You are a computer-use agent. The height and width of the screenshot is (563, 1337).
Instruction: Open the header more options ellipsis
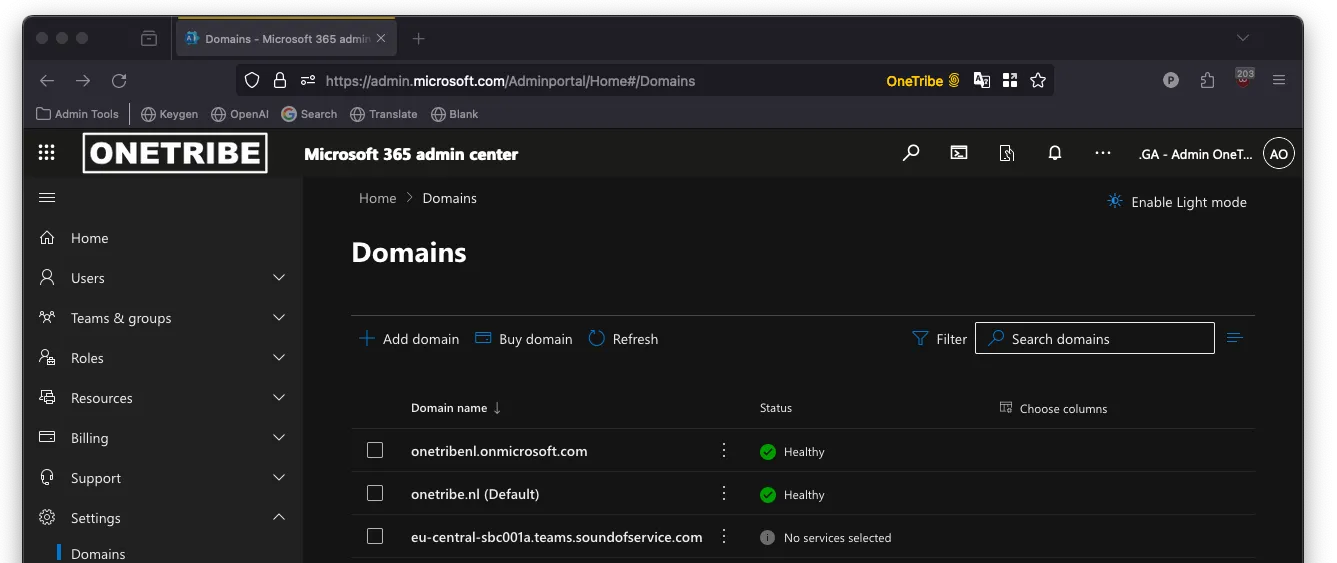(1103, 153)
